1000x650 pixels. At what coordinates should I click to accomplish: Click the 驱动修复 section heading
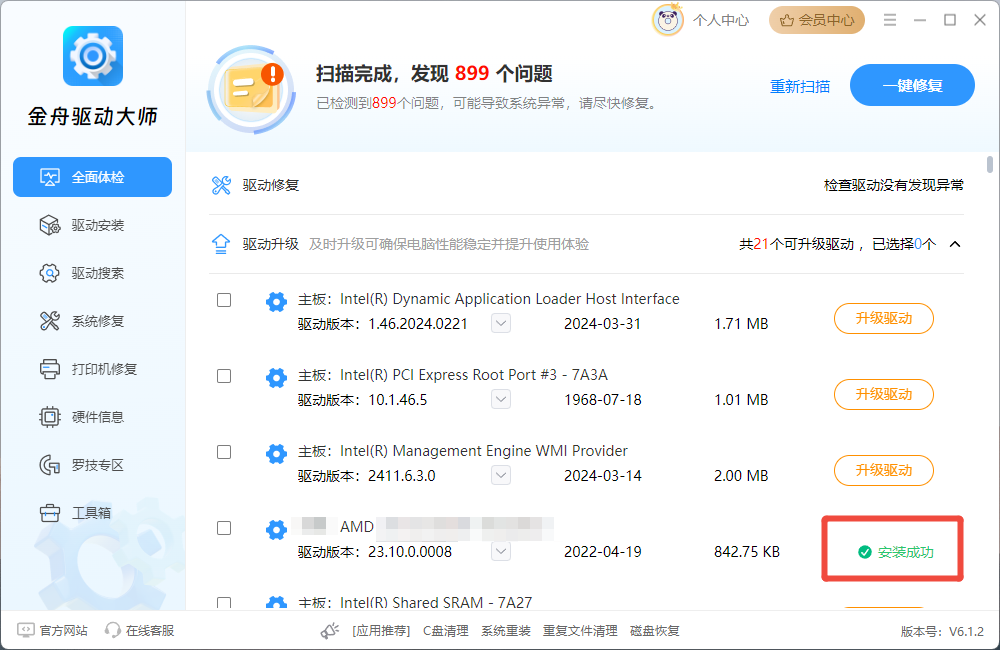pyautogui.click(x=270, y=186)
